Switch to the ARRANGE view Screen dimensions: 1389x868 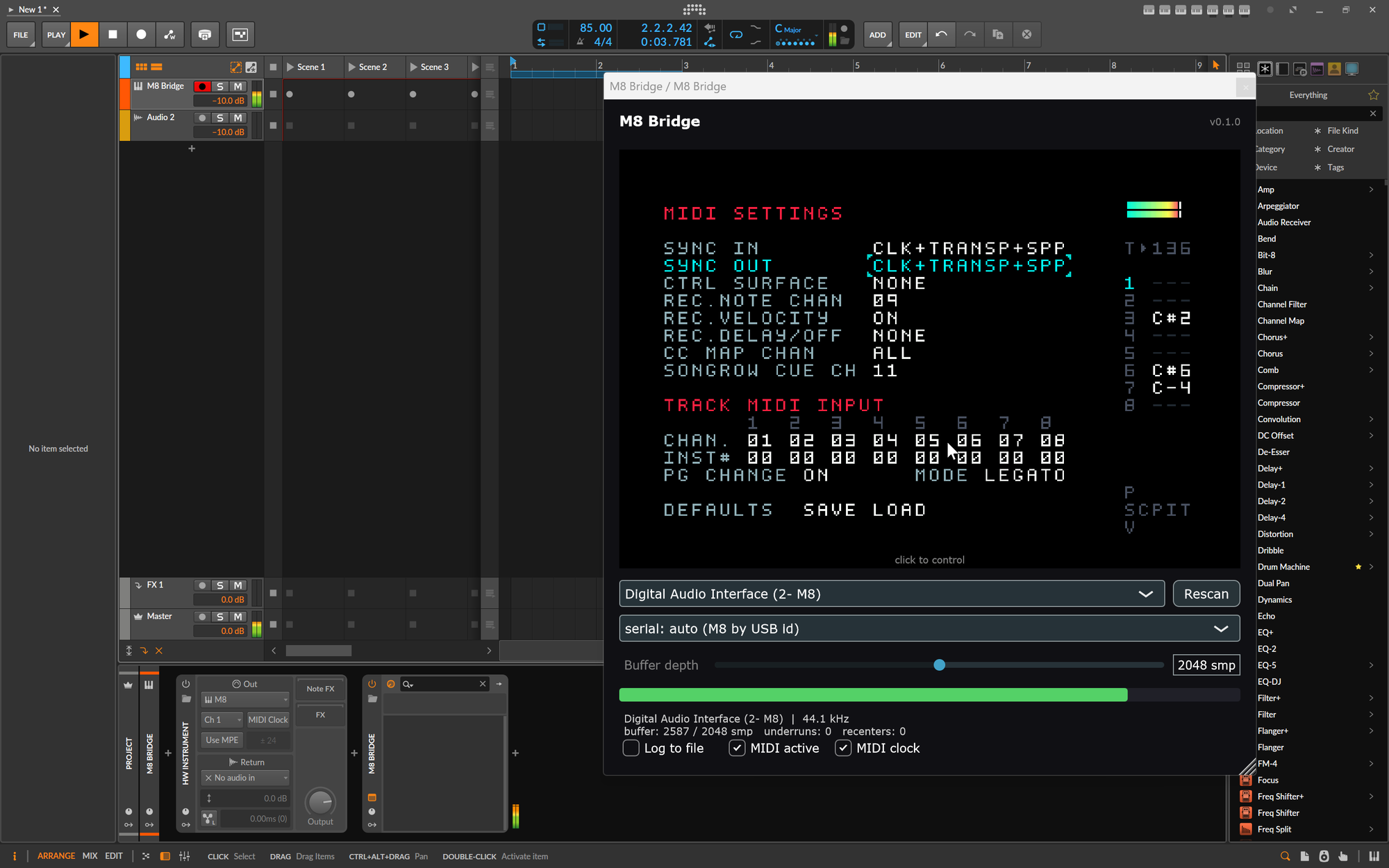(x=56, y=856)
